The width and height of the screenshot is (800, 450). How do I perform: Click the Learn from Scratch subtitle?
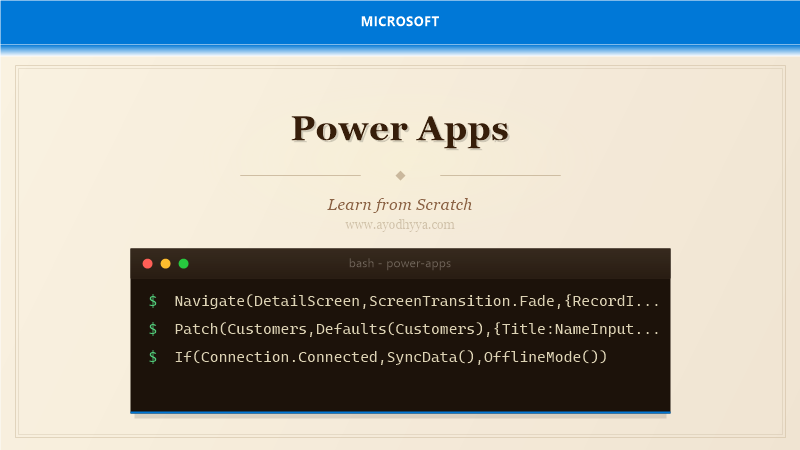[400, 205]
